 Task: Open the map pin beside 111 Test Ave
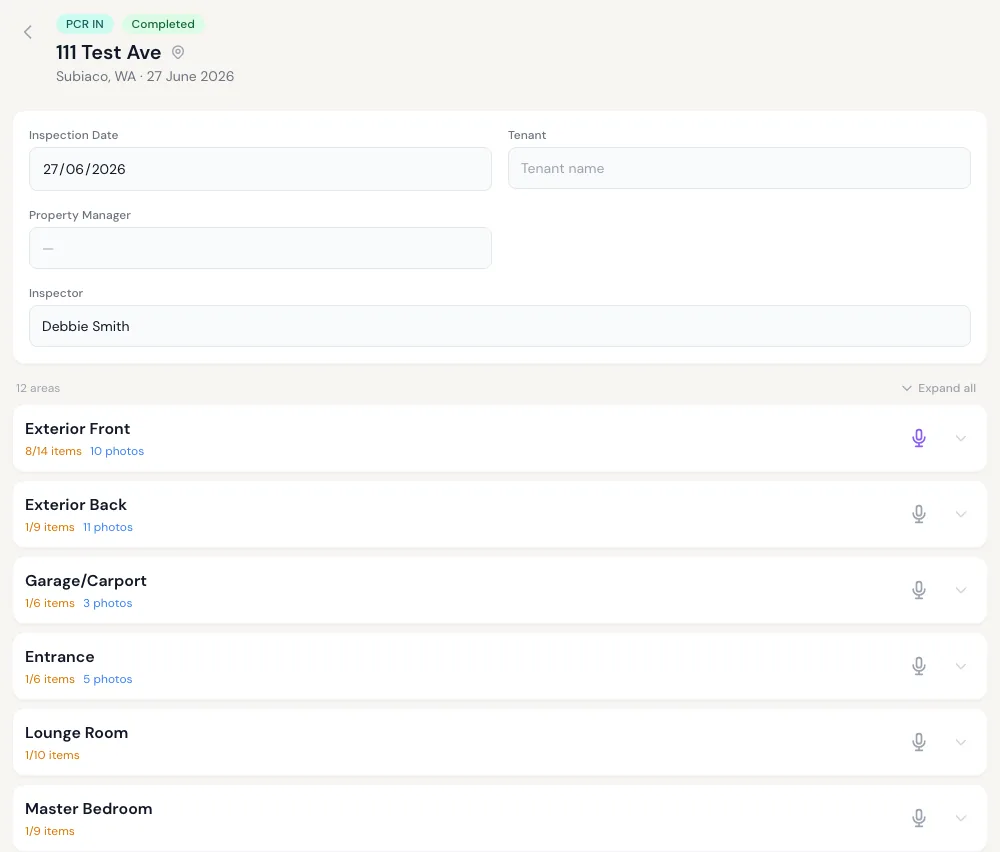[178, 52]
